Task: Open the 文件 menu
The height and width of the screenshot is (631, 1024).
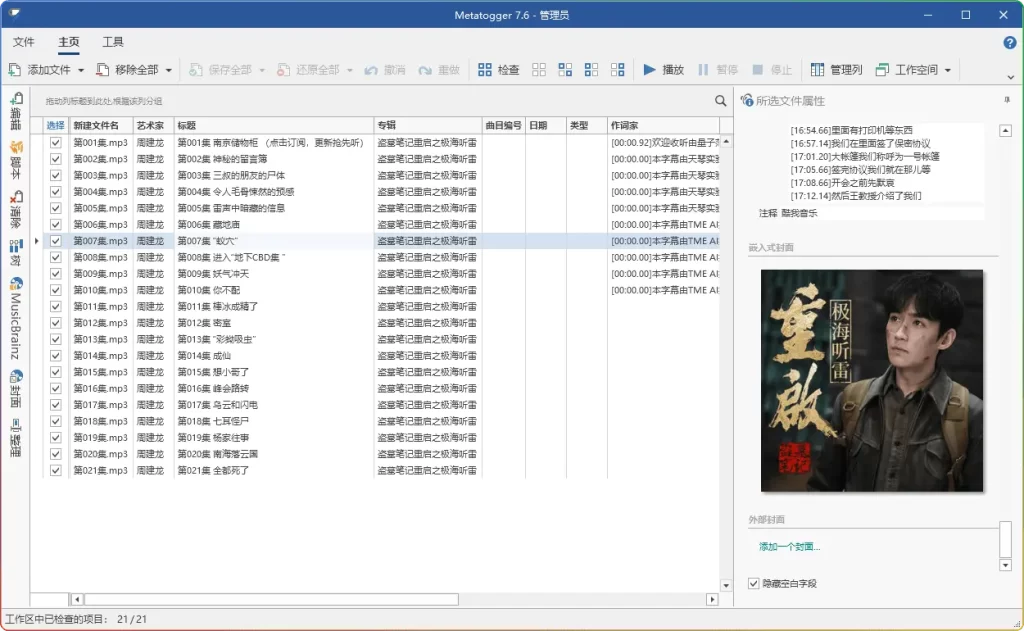Action: coord(24,42)
